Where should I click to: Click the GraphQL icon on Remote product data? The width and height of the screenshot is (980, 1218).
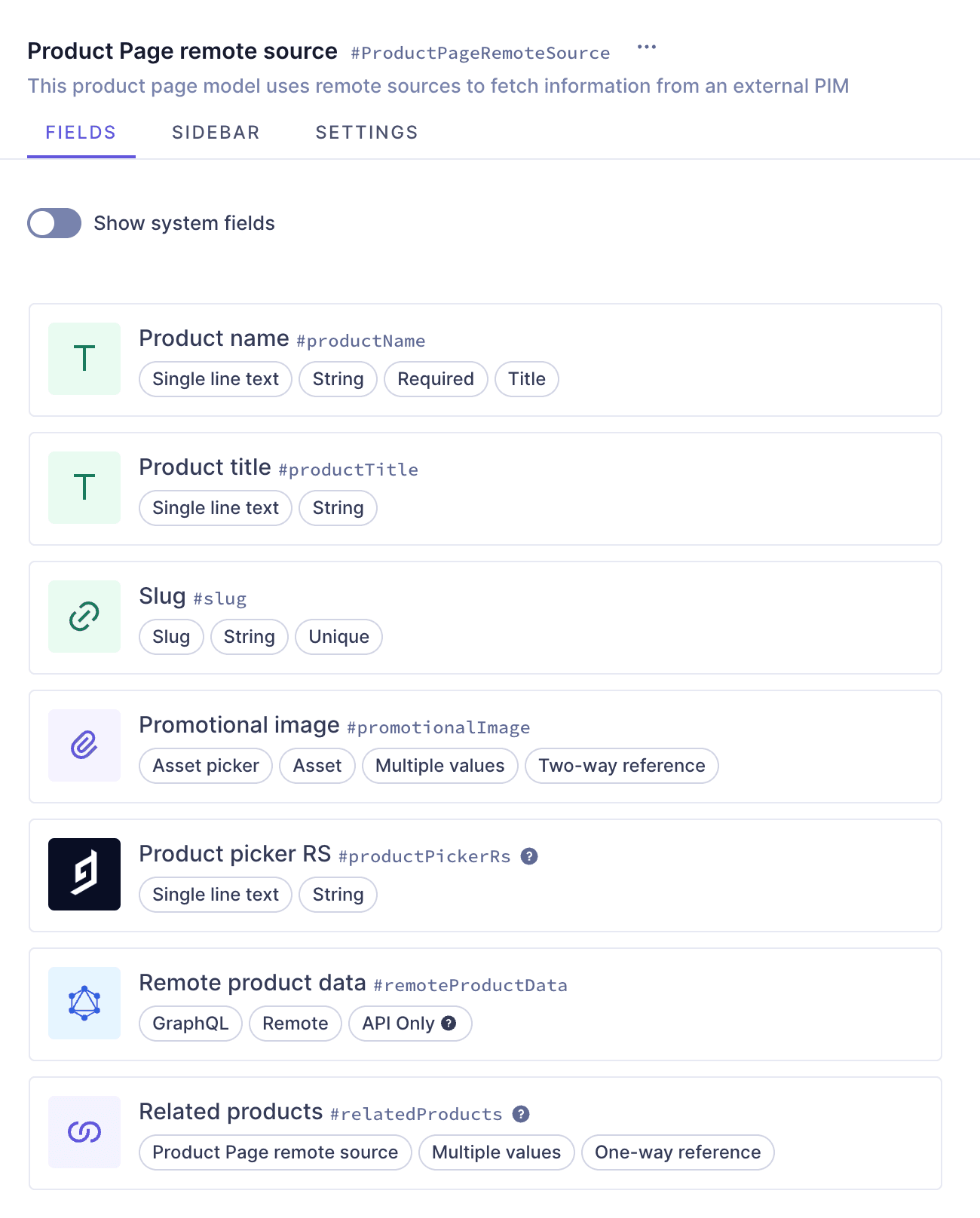click(84, 1003)
